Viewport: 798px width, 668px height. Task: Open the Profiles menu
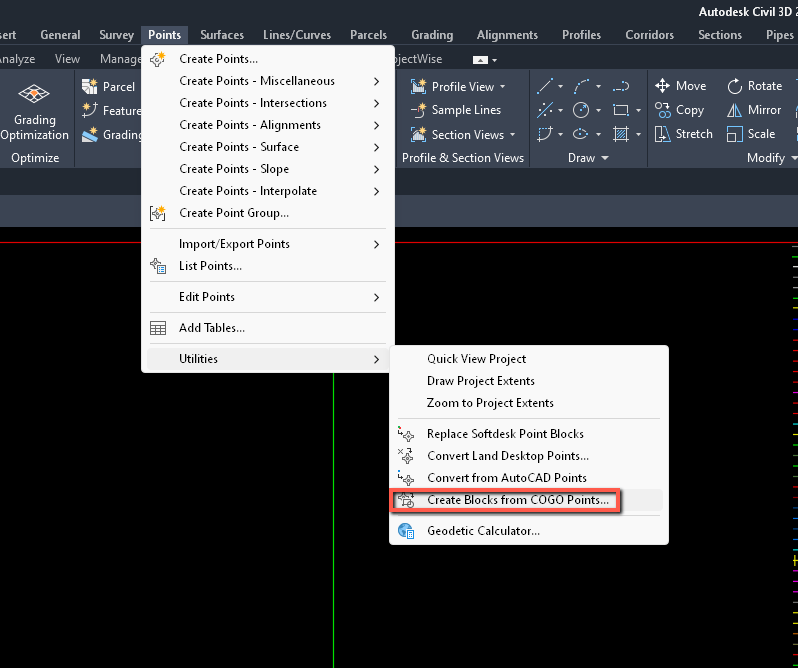click(x=581, y=35)
